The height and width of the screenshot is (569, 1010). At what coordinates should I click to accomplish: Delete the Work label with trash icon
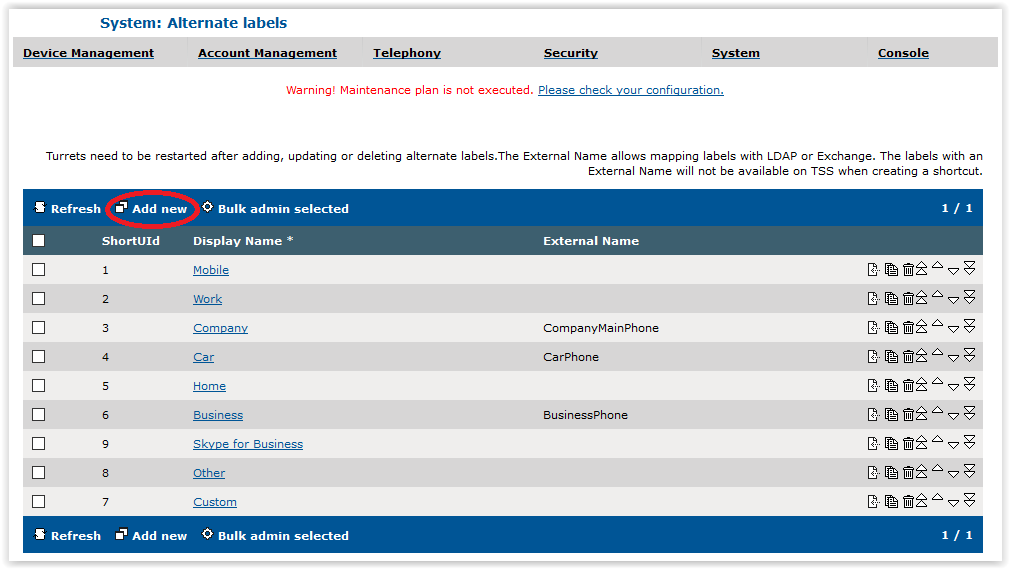(908, 298)
